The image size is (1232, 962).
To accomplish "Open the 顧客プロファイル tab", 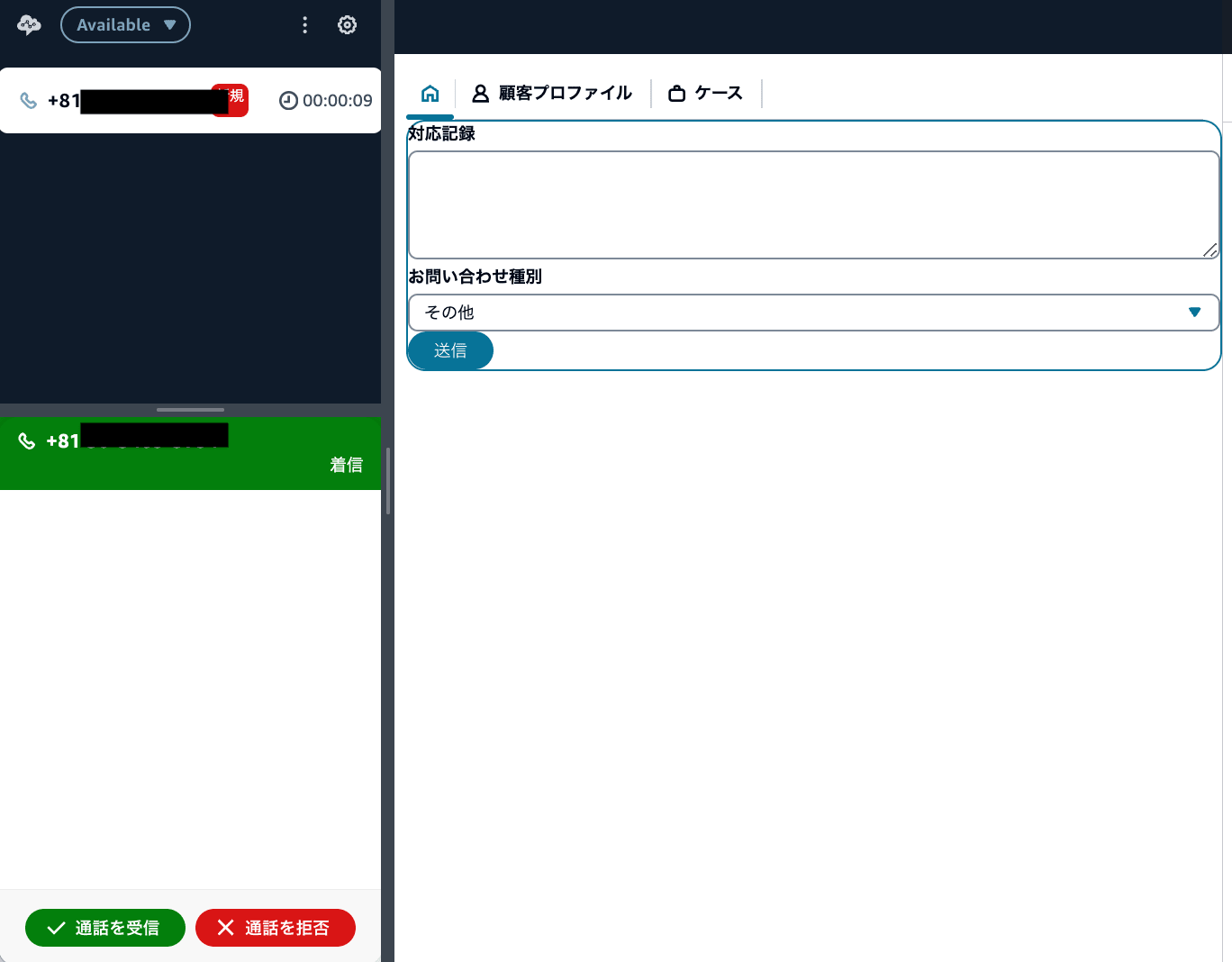I will [553, 93].
